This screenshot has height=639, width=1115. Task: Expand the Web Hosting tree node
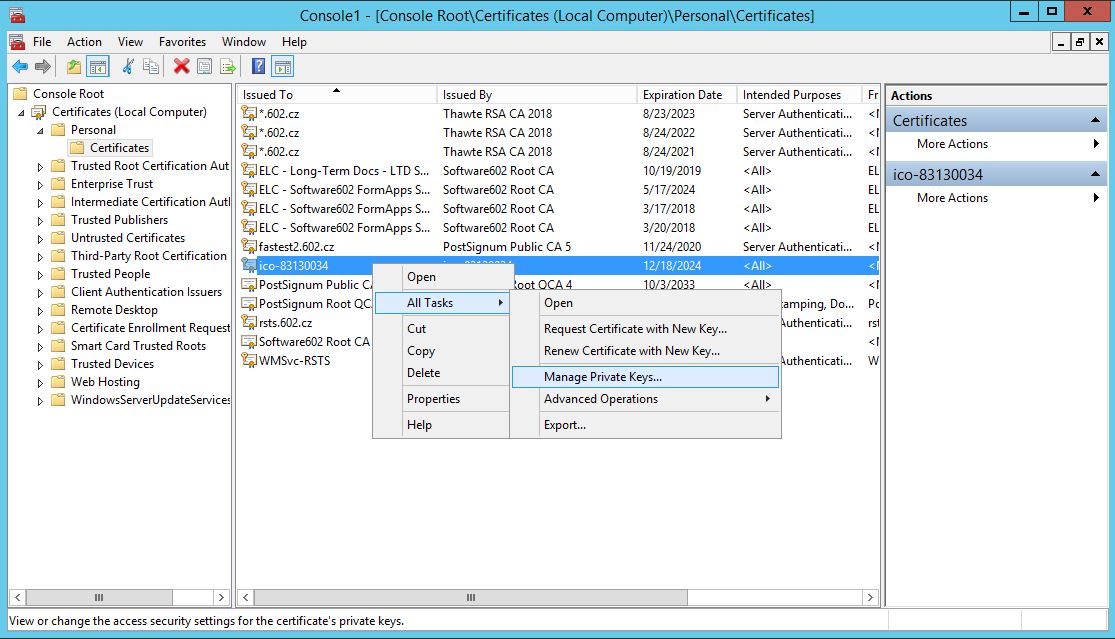(41, 383)
